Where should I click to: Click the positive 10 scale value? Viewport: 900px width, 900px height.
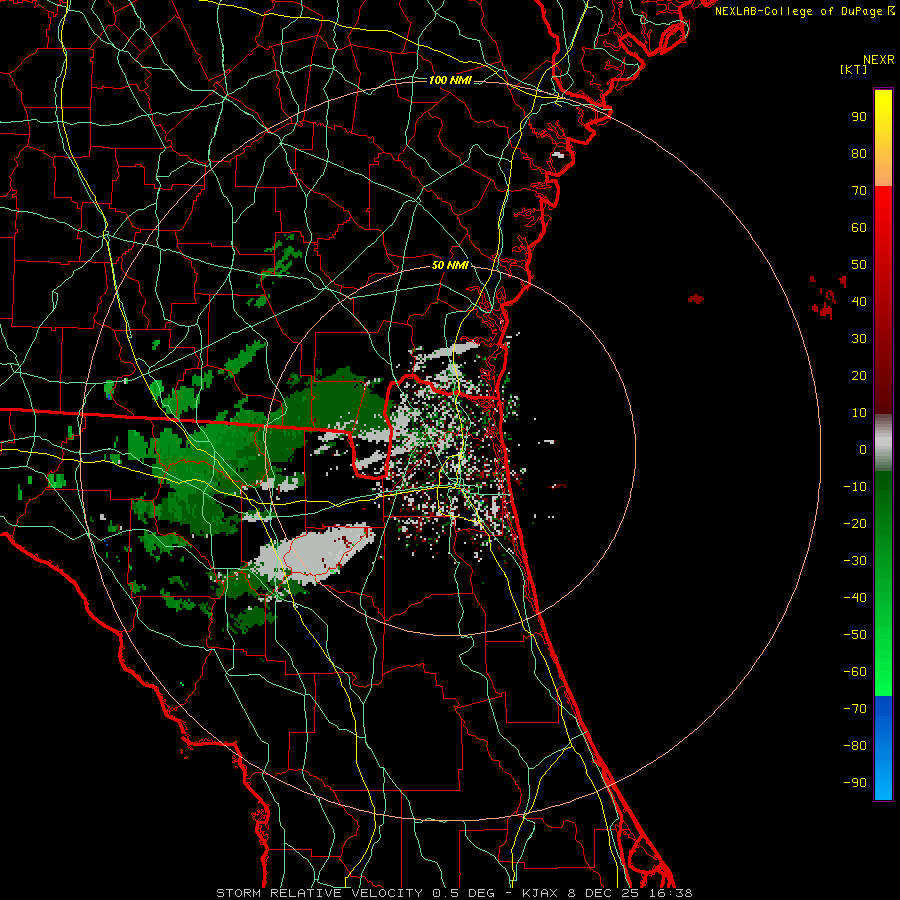click(859, 413)
